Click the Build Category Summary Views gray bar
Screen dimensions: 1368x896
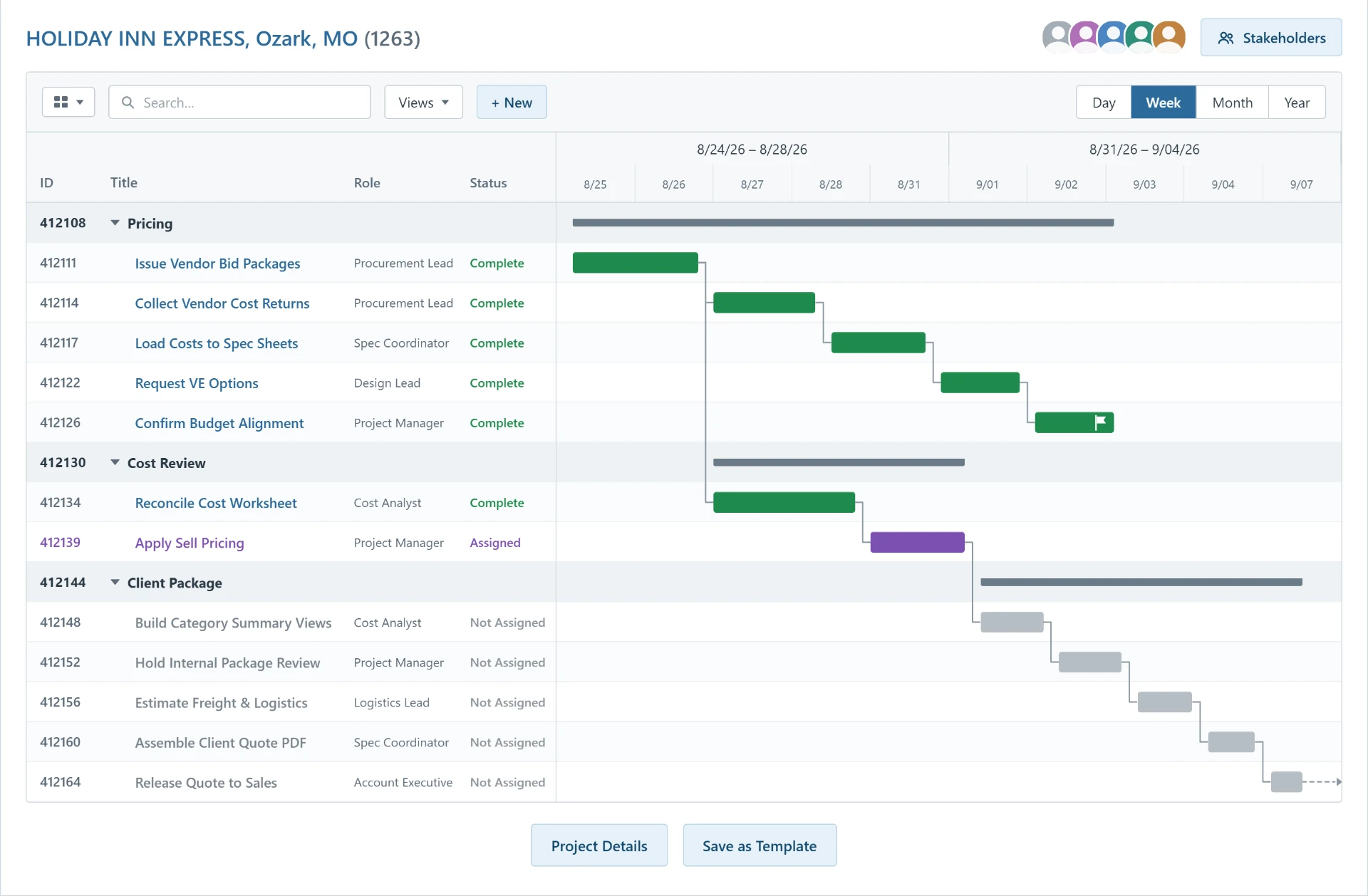[1012, 622]
